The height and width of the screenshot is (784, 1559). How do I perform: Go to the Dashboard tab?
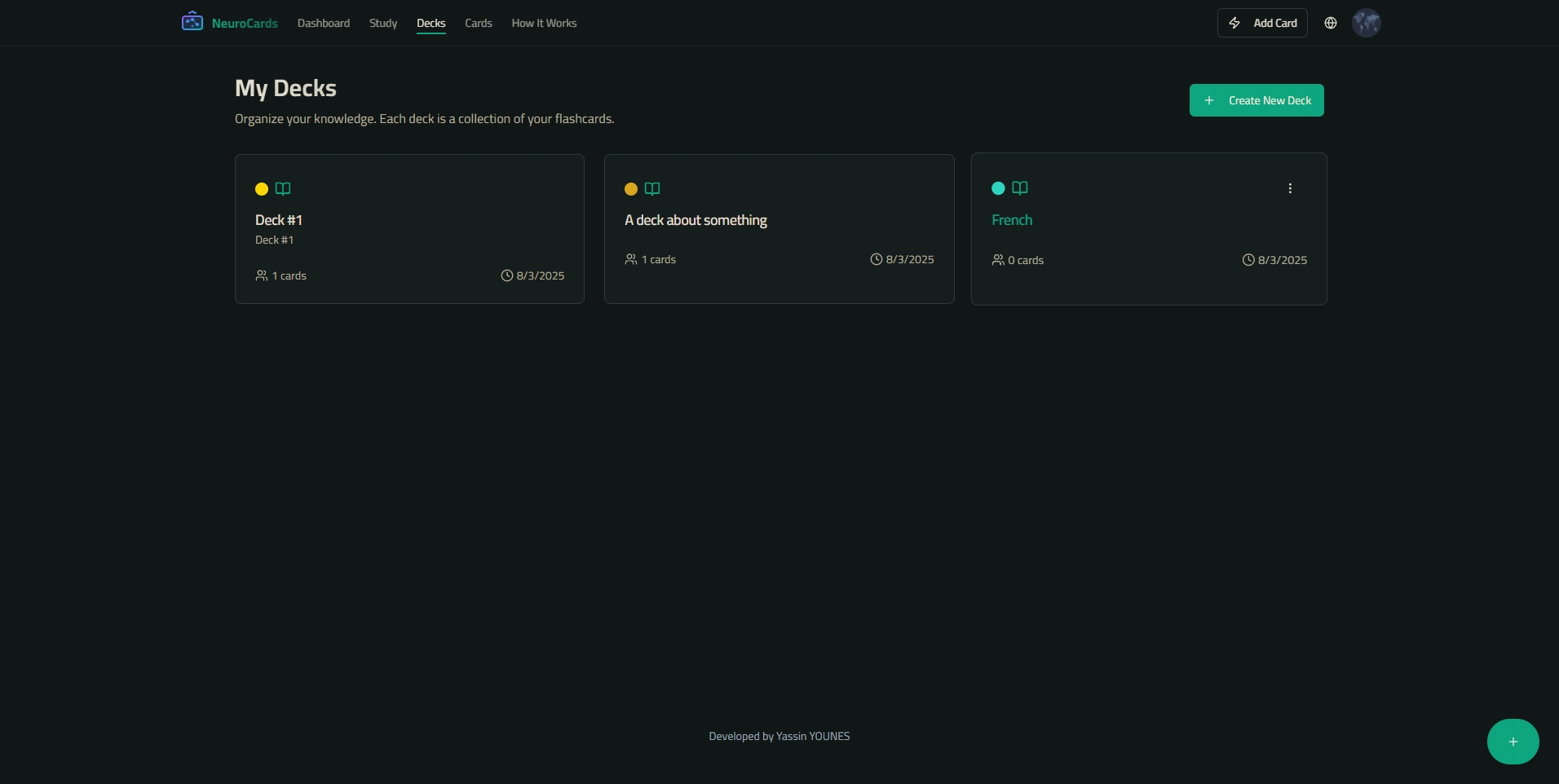coord(324,23)
